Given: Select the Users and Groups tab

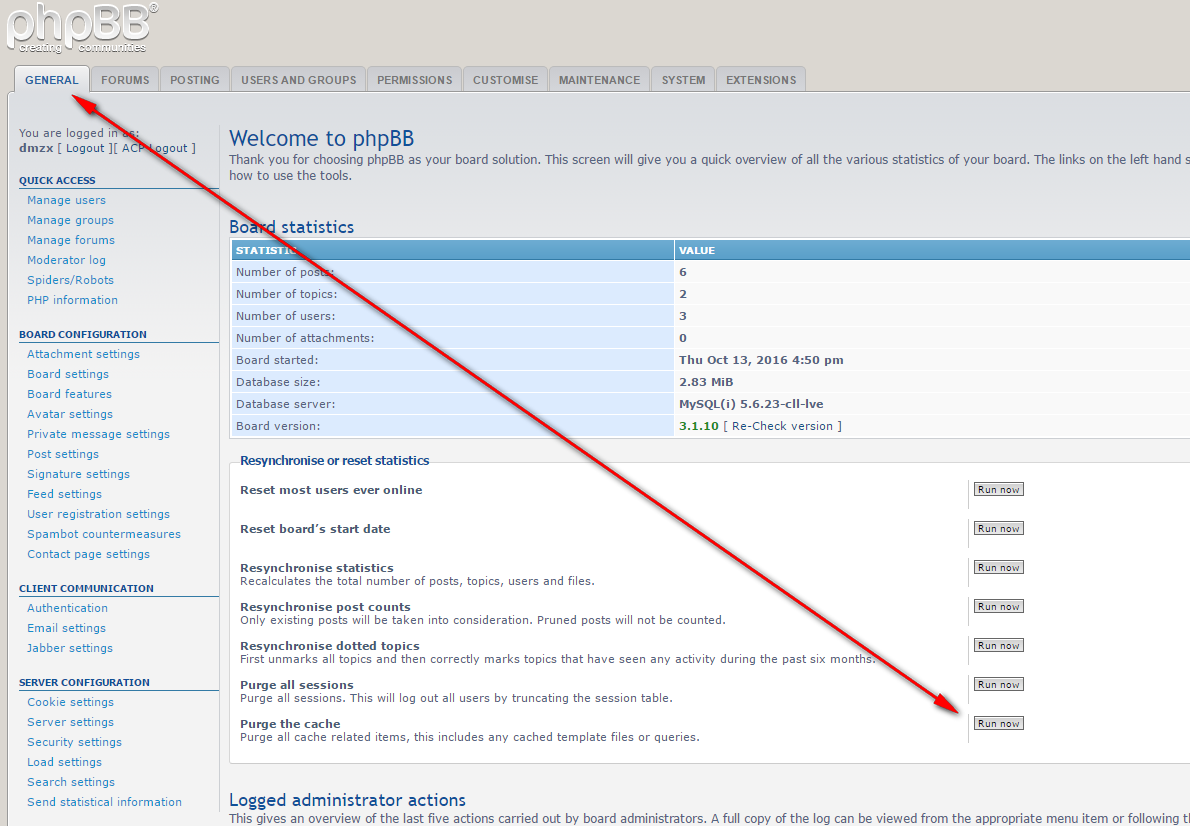Looking at the screenshot, I should click(x=298, y=80).
